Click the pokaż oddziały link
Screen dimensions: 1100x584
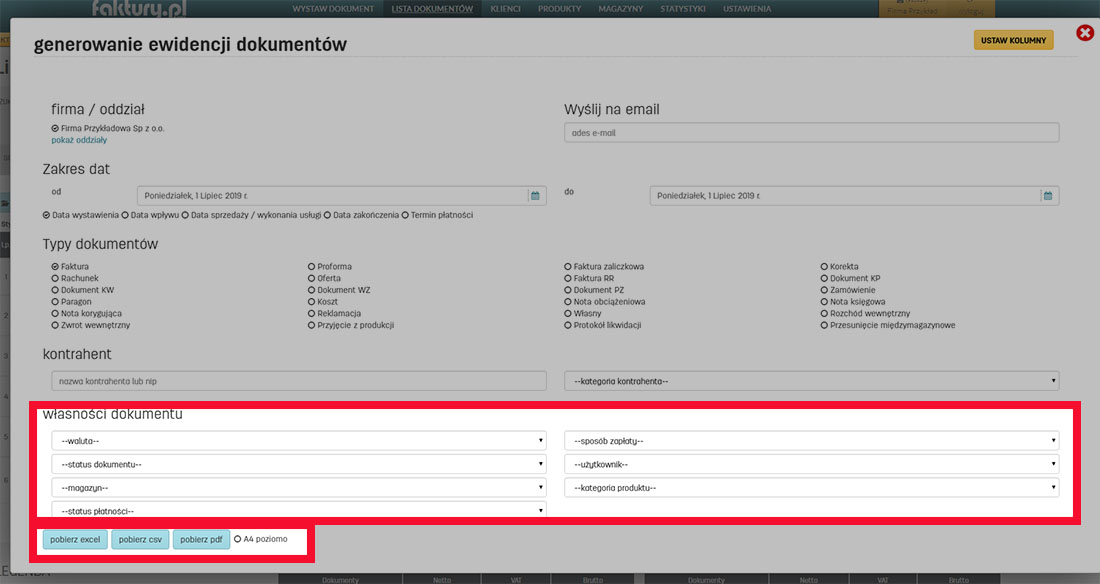click(x=79, y=140)
